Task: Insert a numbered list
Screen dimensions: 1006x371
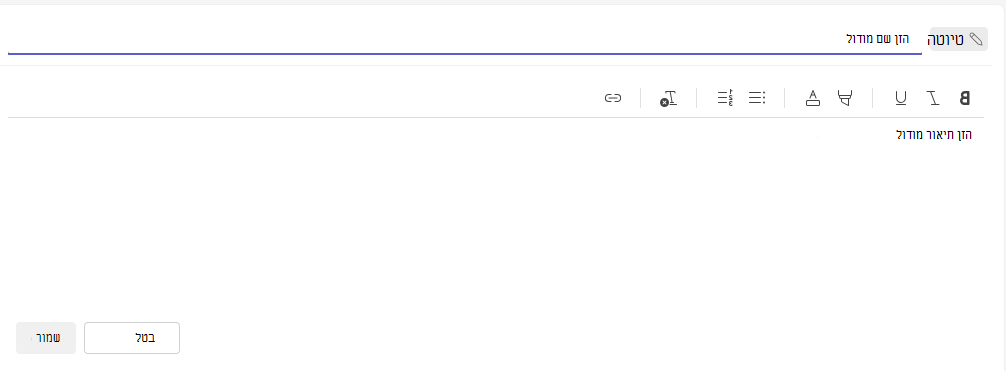Action: (x=725, y=98)
